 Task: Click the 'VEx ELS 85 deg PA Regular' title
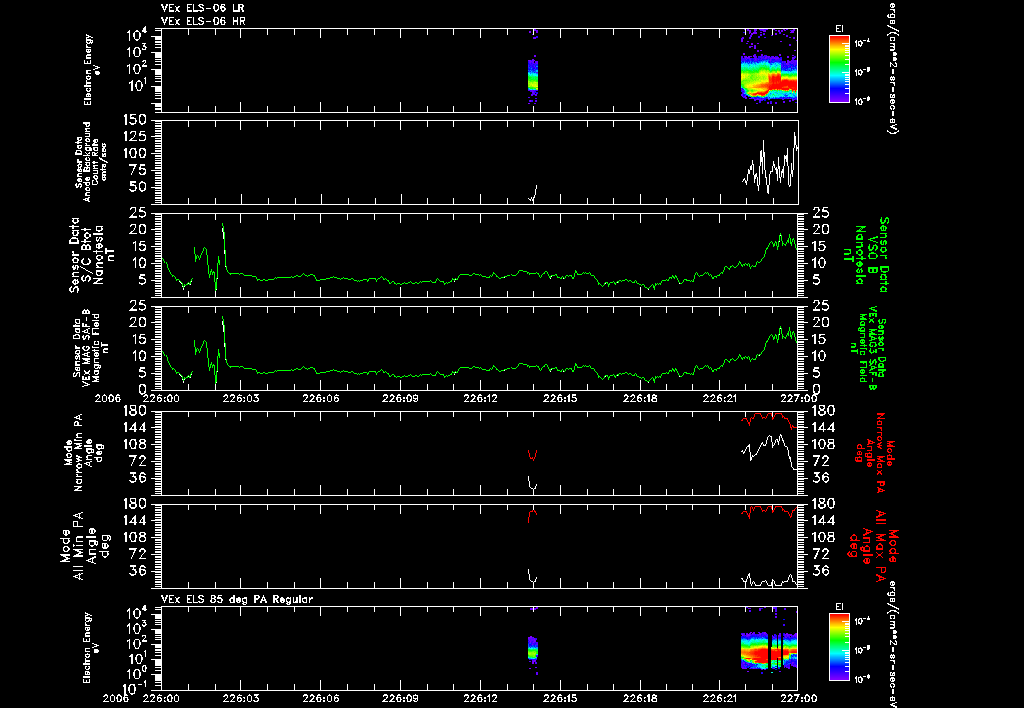pyautogui.click(x=237, y=599)
